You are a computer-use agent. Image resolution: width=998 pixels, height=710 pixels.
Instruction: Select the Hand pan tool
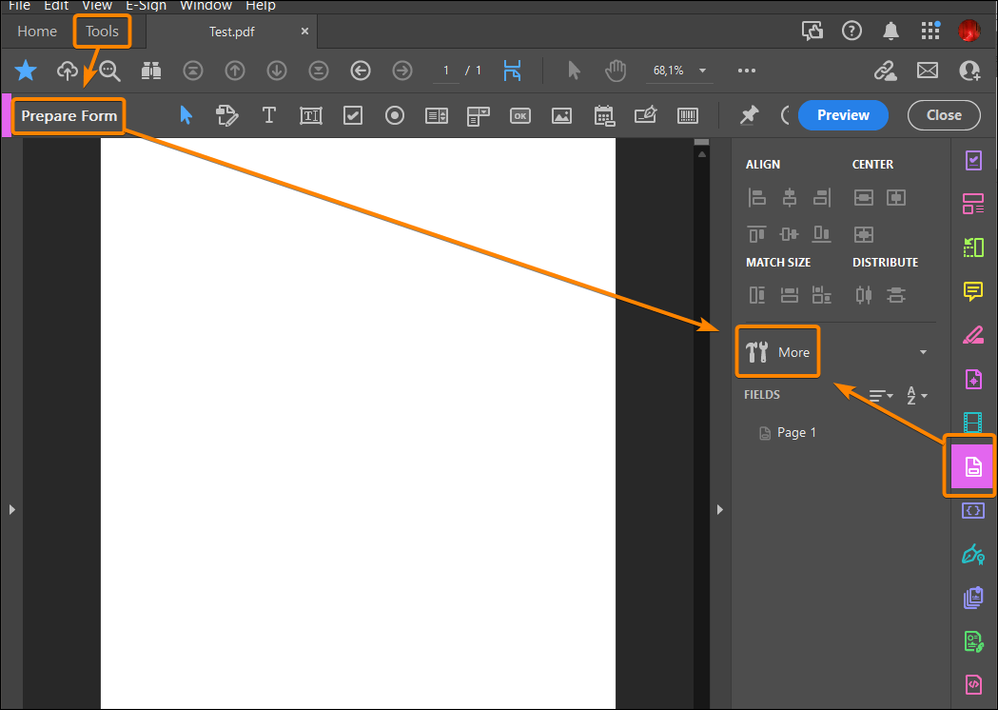[616, 71]
